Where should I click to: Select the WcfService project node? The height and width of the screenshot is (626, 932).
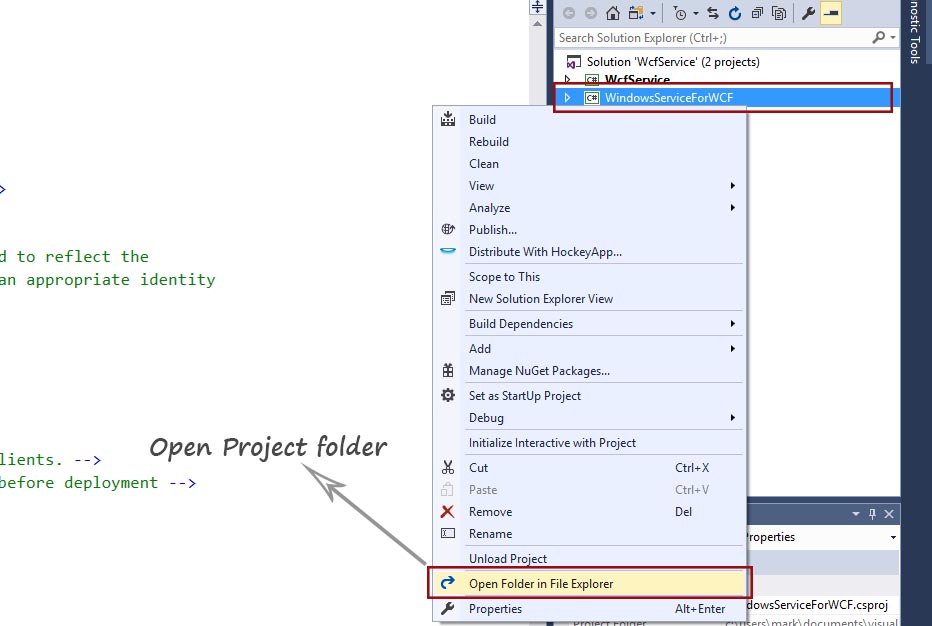(x=637, y=80)
